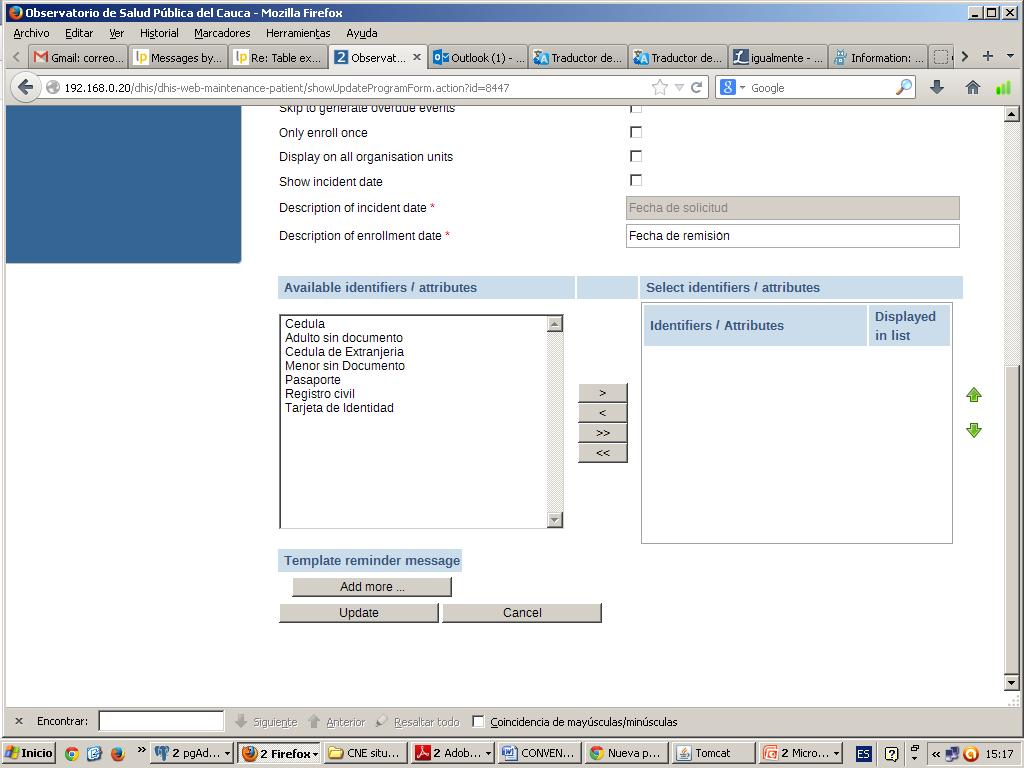Click the browser back arrow button
This screenshot has width=1024, height=768.
pyautogui.click(x=26, y=88)
